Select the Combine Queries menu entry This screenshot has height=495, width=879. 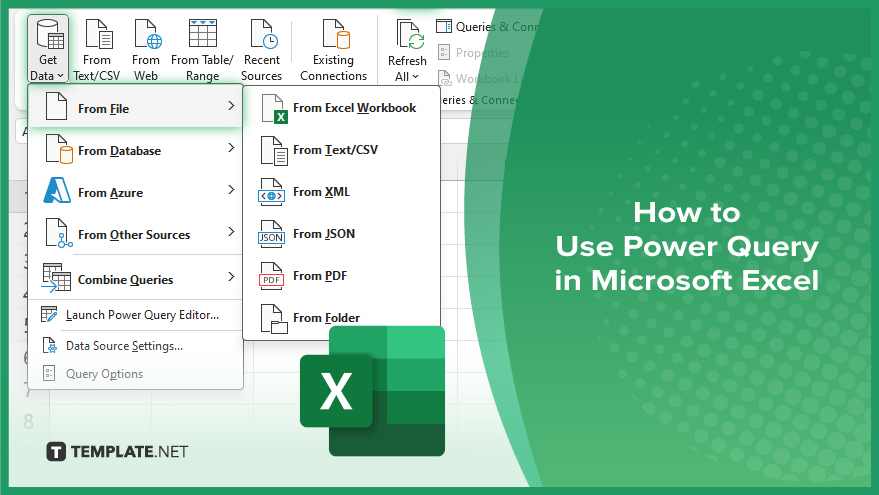tap(135, 279)
